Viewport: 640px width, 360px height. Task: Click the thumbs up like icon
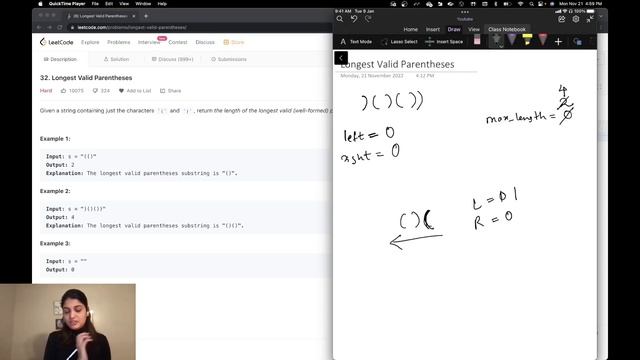click(64, 91)
